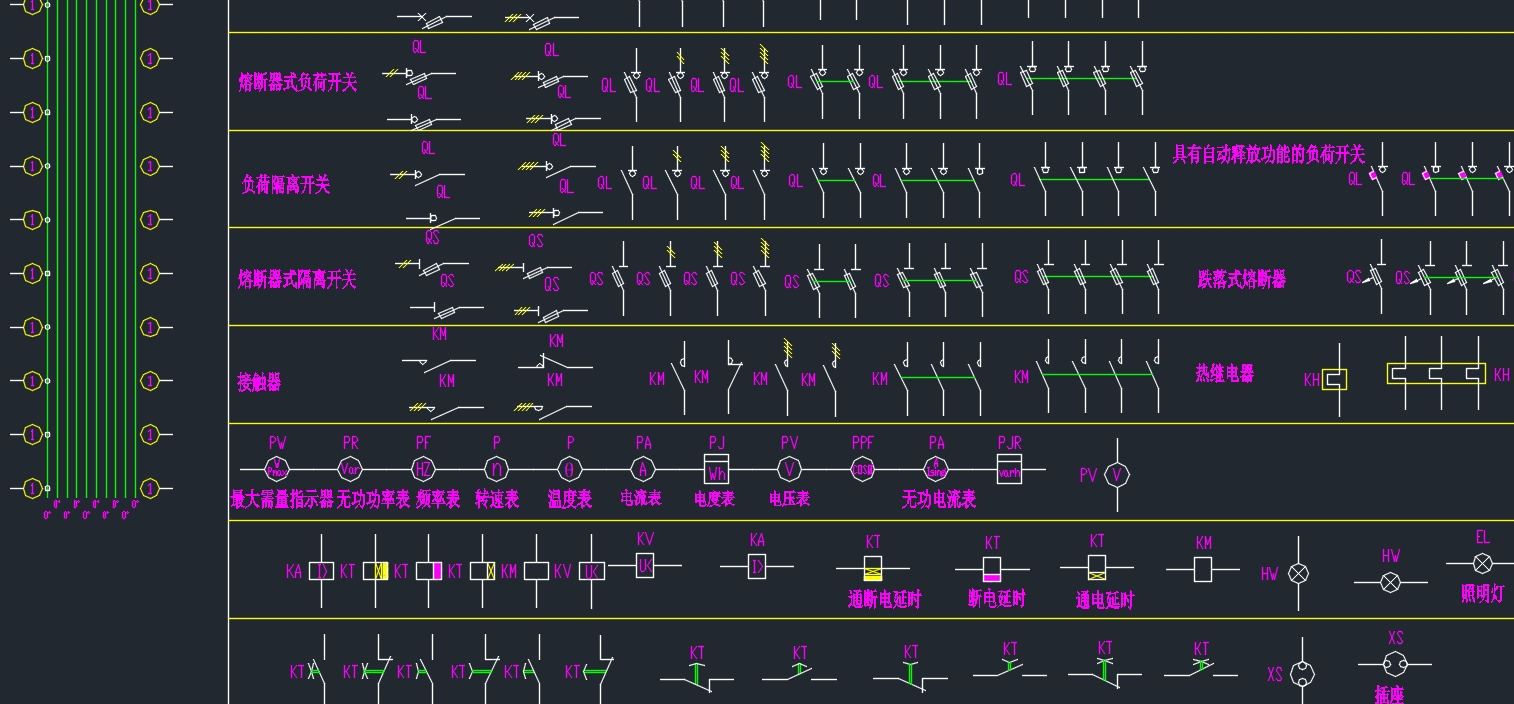This screenshot has height=704, width=1514.
Task: Select the horizontal XS socket symbol above 插座
Action: 1395,663
